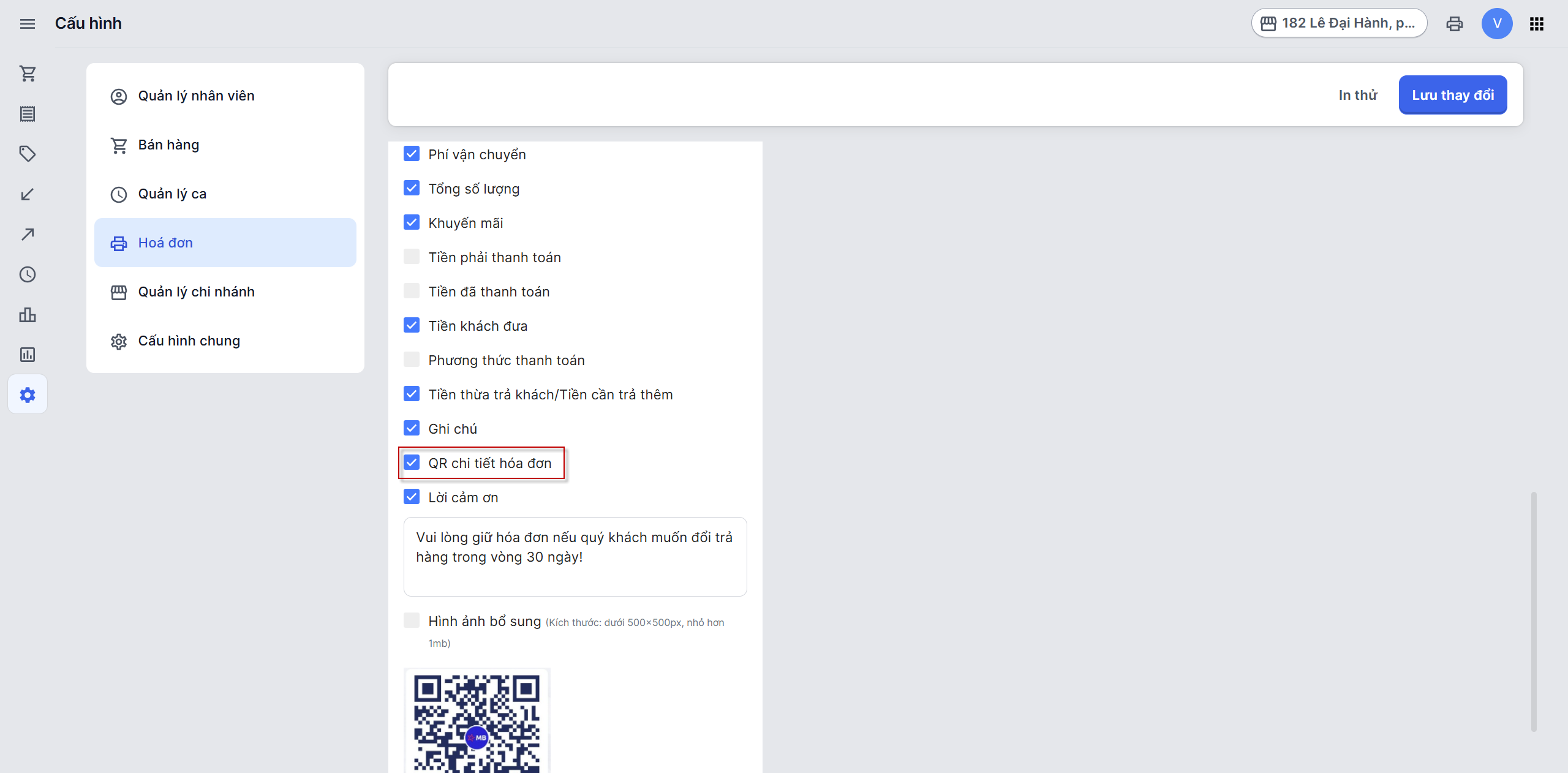The image size is (1568, 773).
Task: Open Cấu hình chung settings menu
Action: pos(189,341)
